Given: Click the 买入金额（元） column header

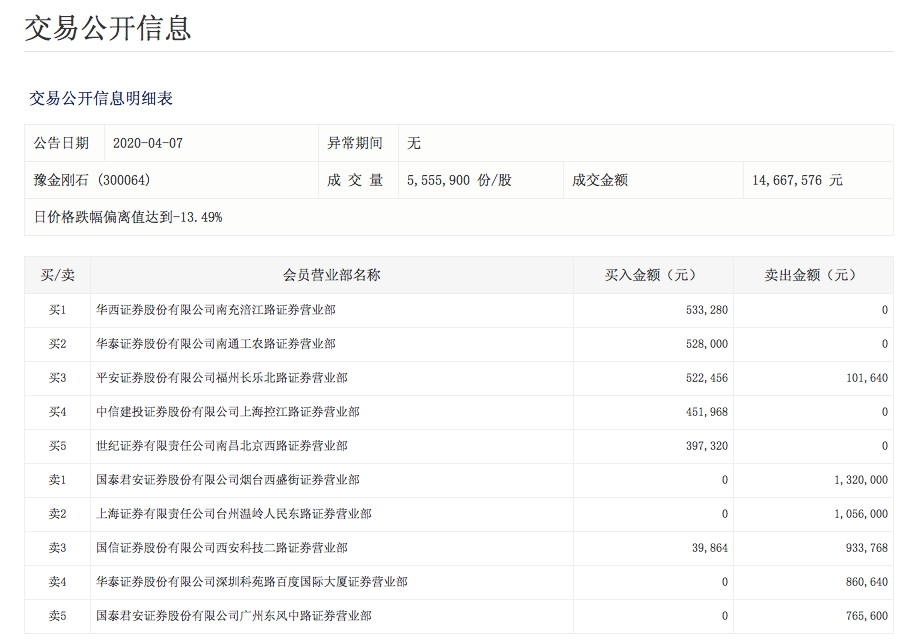Looking at the screenshot, I should [x=652, y=275].
